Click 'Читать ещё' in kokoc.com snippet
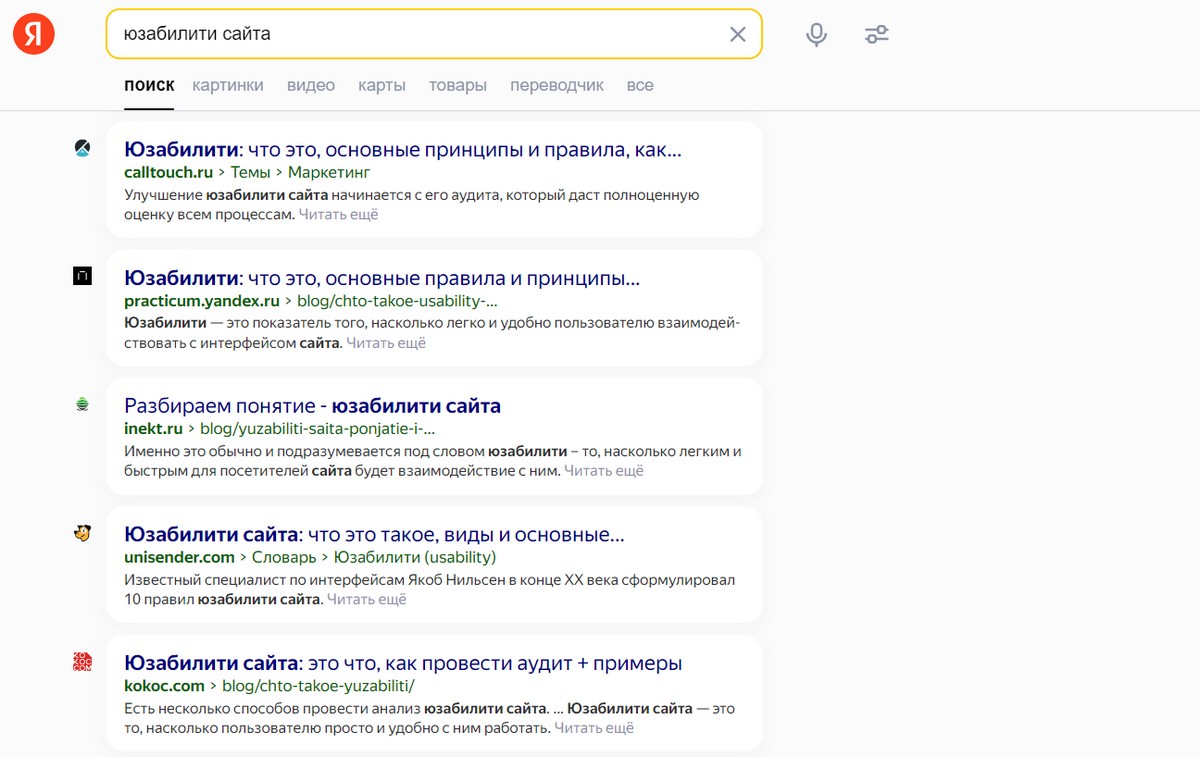The image size is (1200, 757). (594, 728)
